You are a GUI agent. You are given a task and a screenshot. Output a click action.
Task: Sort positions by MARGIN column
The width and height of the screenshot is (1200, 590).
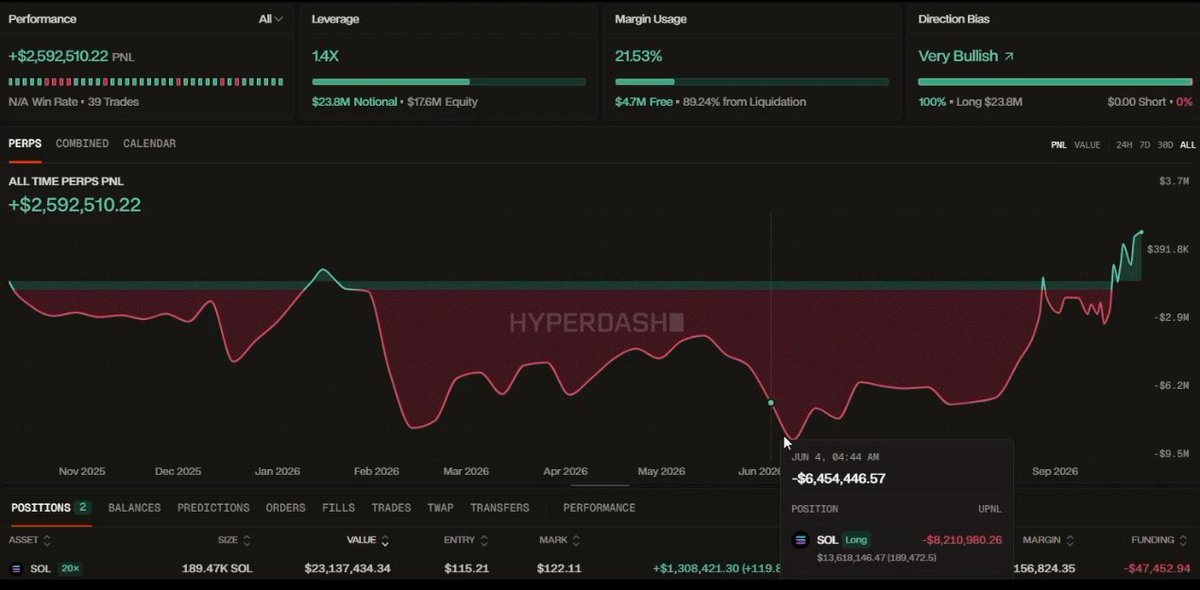[x=1046, y=540]
